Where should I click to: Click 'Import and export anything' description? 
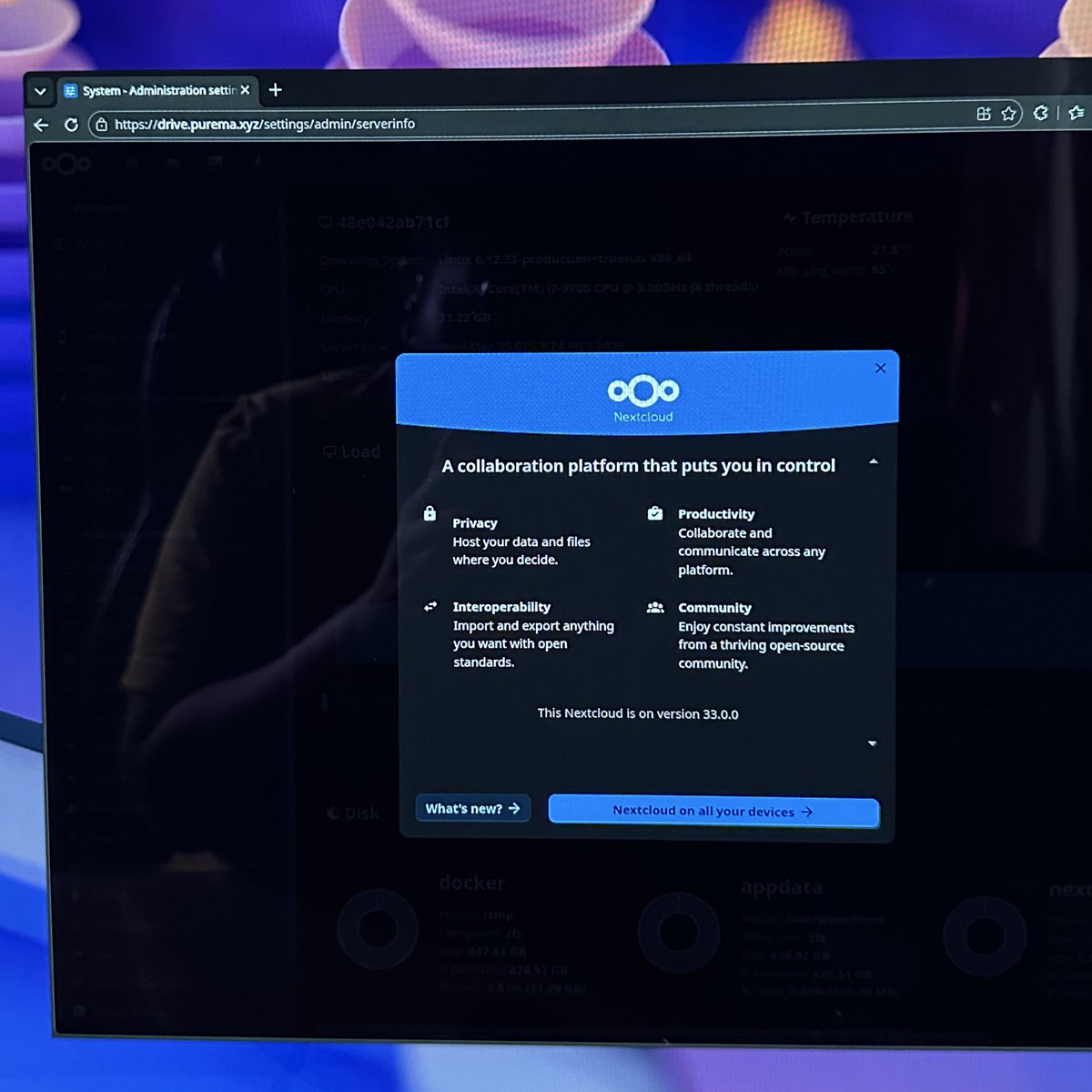coord(533,644)
